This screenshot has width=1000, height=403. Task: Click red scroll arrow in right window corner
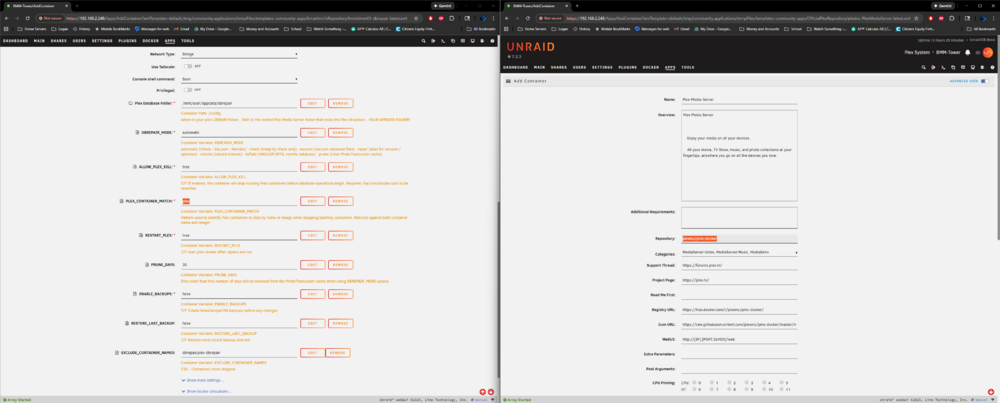pyautogui.click(x=990, y=392)
